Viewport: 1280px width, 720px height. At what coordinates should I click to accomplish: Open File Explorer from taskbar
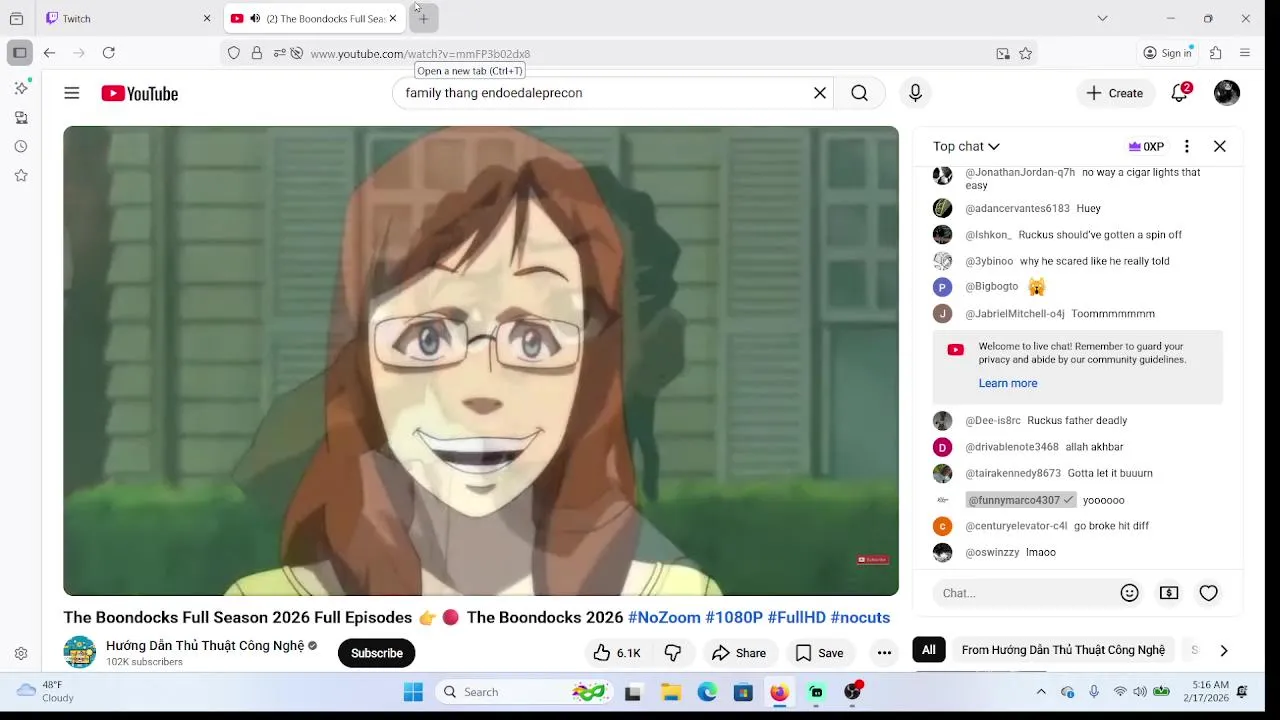670,692
